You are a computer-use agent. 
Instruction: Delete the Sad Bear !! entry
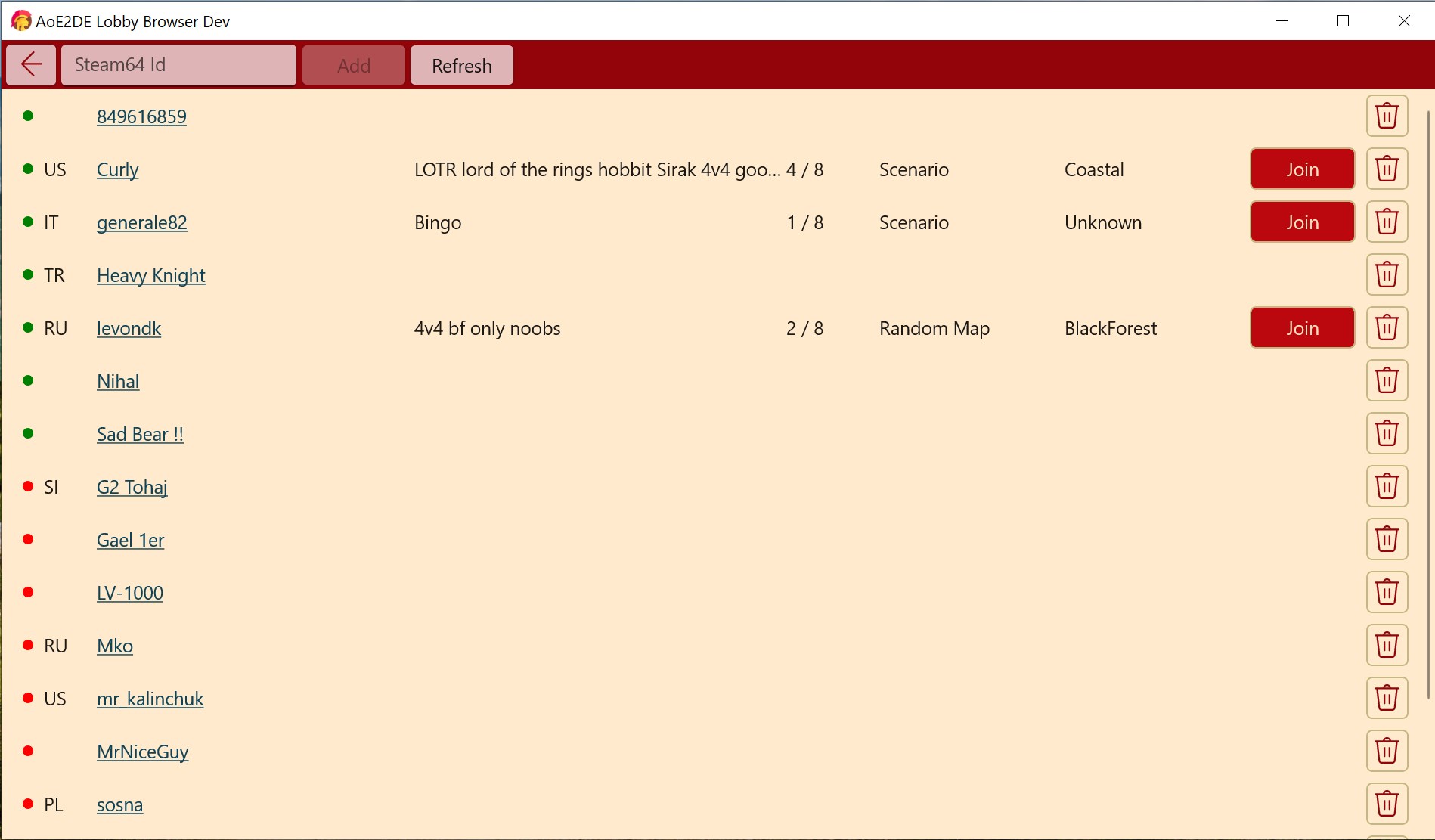[x=1387, y=433]
